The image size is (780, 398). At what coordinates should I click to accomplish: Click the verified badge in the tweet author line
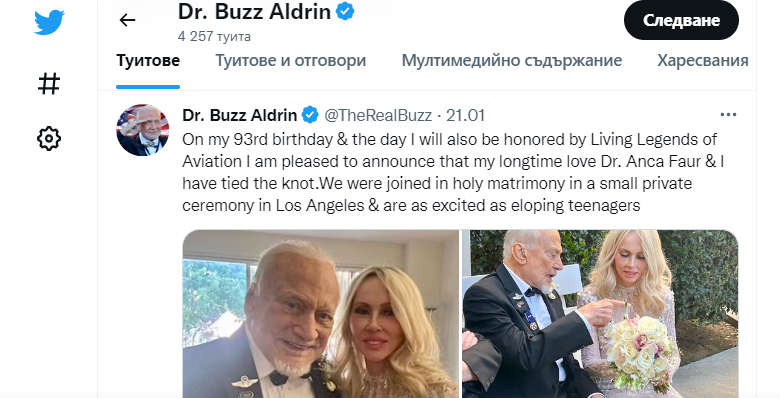tap(310, 115)
